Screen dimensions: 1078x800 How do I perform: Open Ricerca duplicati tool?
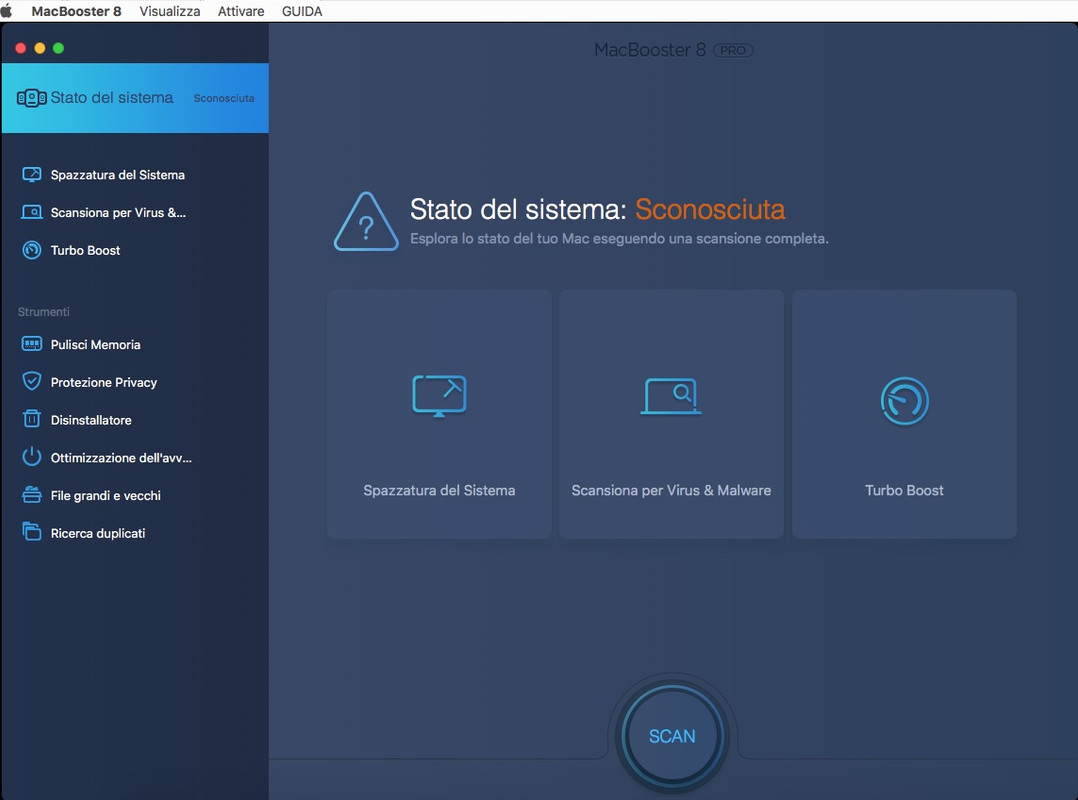pyautogui.click(x=98, y=533)
